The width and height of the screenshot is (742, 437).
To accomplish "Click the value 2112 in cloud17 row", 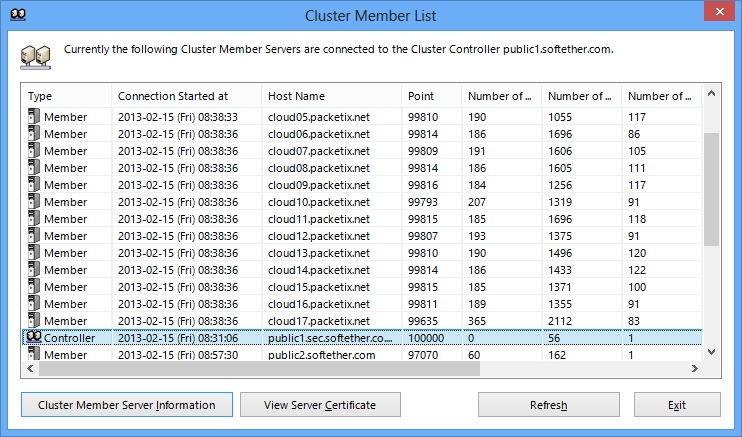I will tap(560, 321).
